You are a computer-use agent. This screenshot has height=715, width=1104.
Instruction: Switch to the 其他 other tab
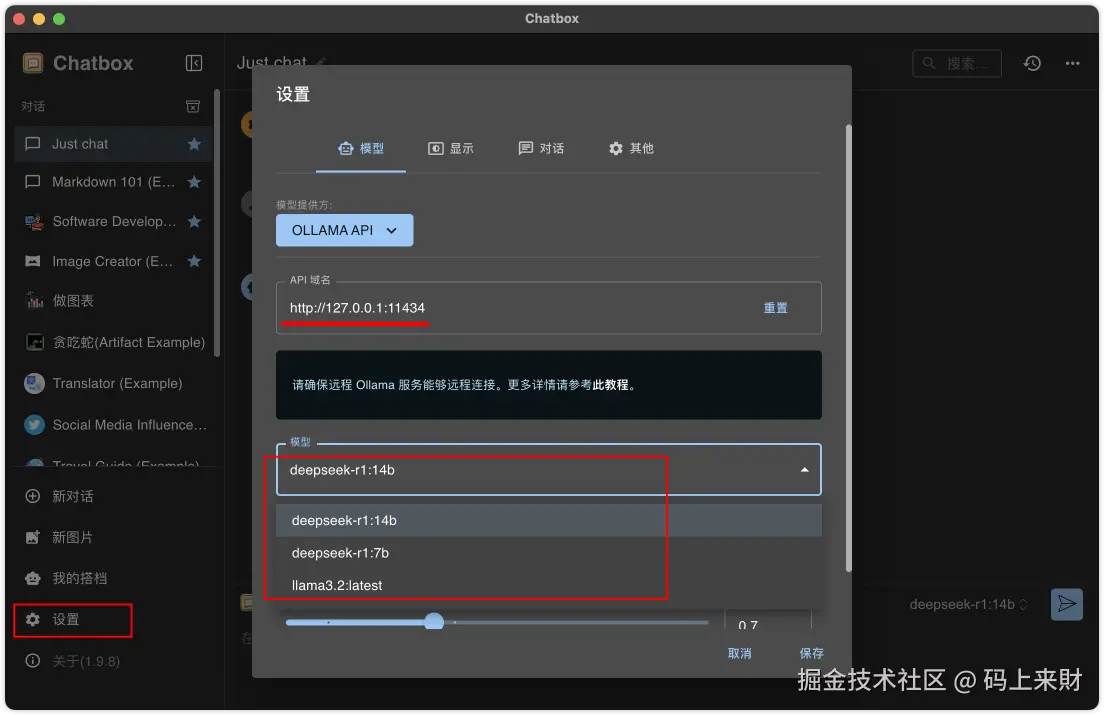[631, 148]
